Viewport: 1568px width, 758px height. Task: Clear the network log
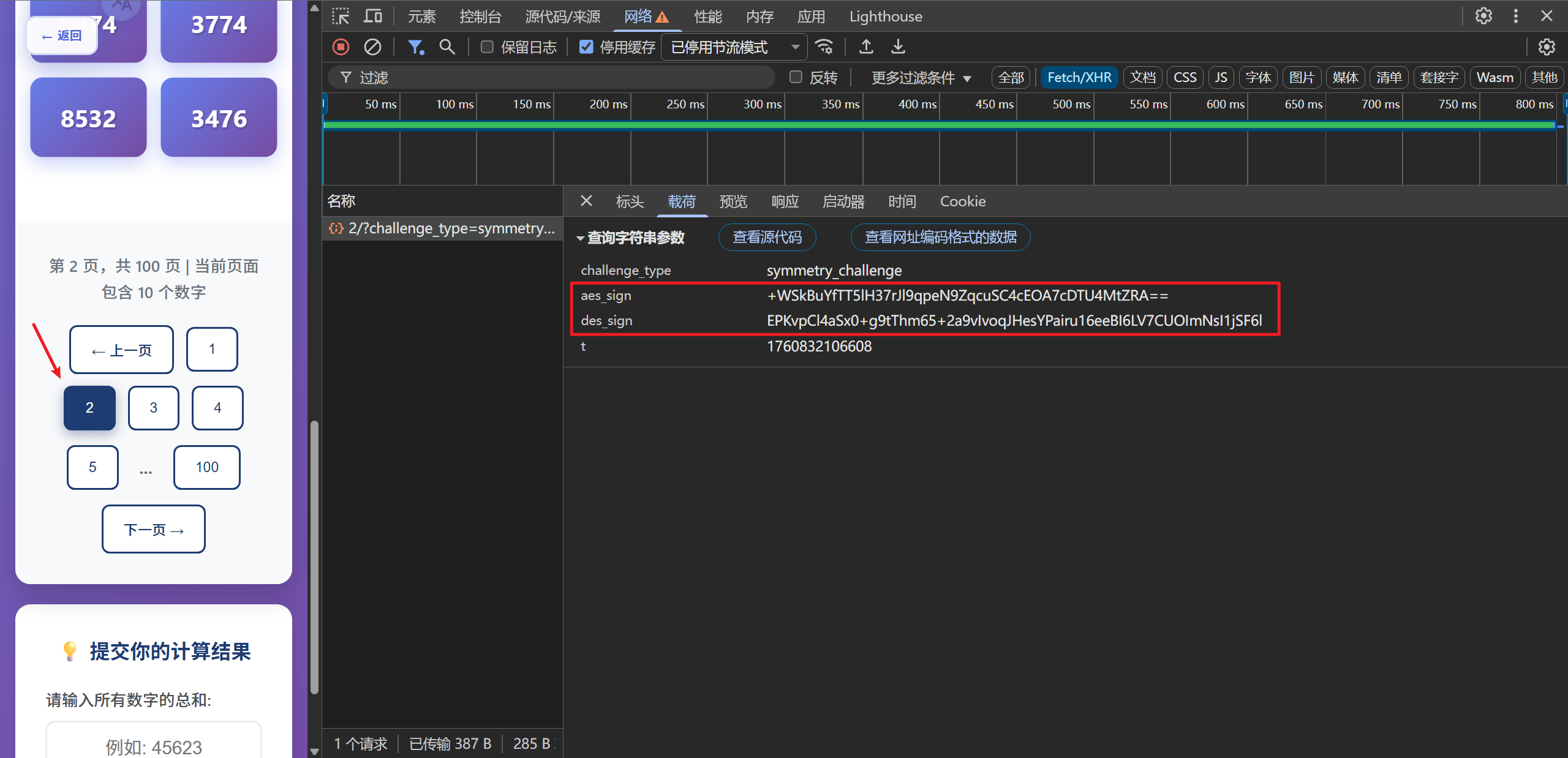pos(372,47)
